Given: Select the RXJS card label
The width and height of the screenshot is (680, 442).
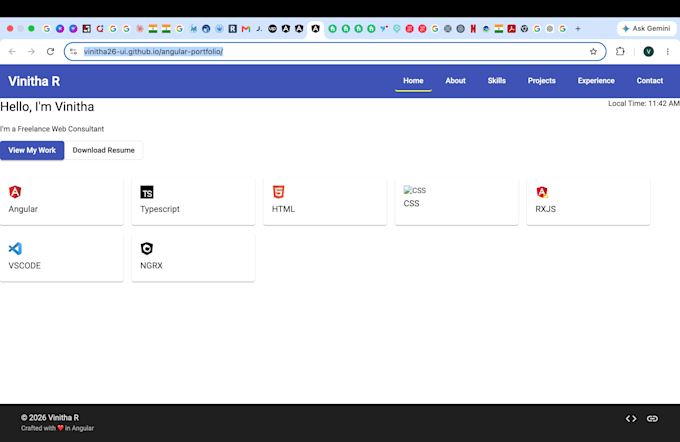Looking at the screenshot, I should (x=546, y=209).
